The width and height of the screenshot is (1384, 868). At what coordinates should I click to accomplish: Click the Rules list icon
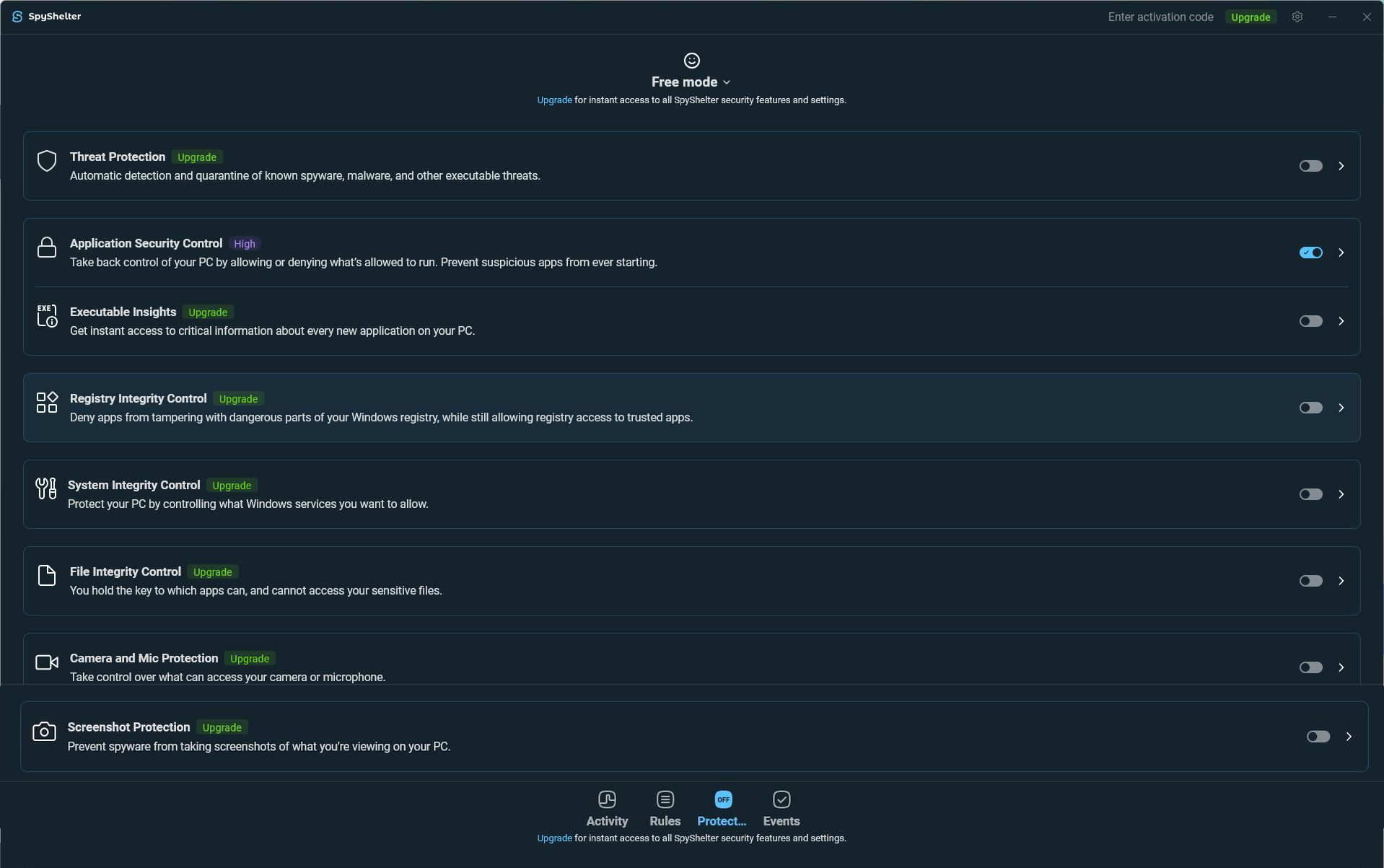coord(665,799)
